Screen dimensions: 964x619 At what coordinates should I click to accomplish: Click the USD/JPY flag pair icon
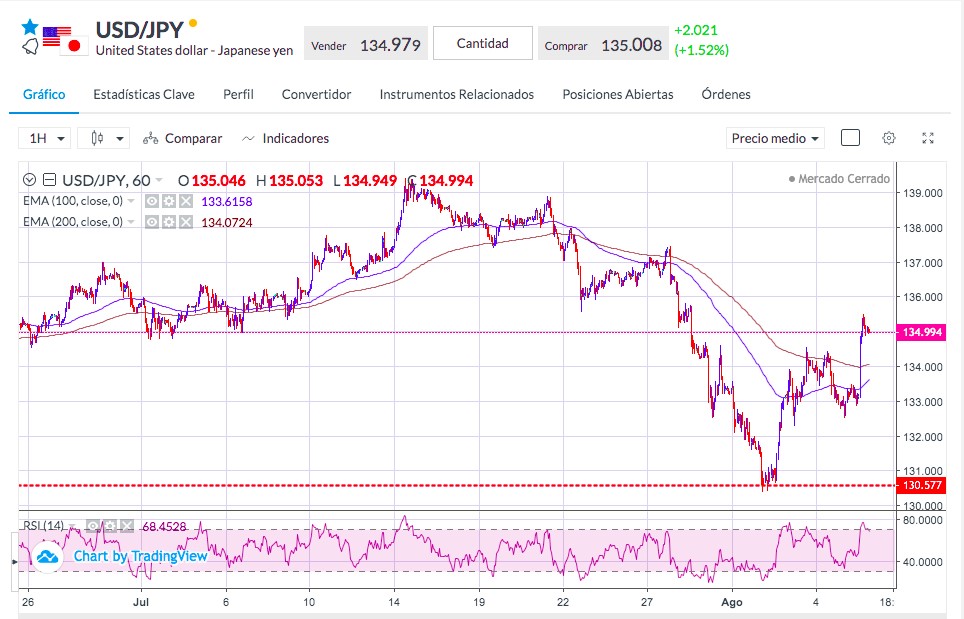coord(65,41)
